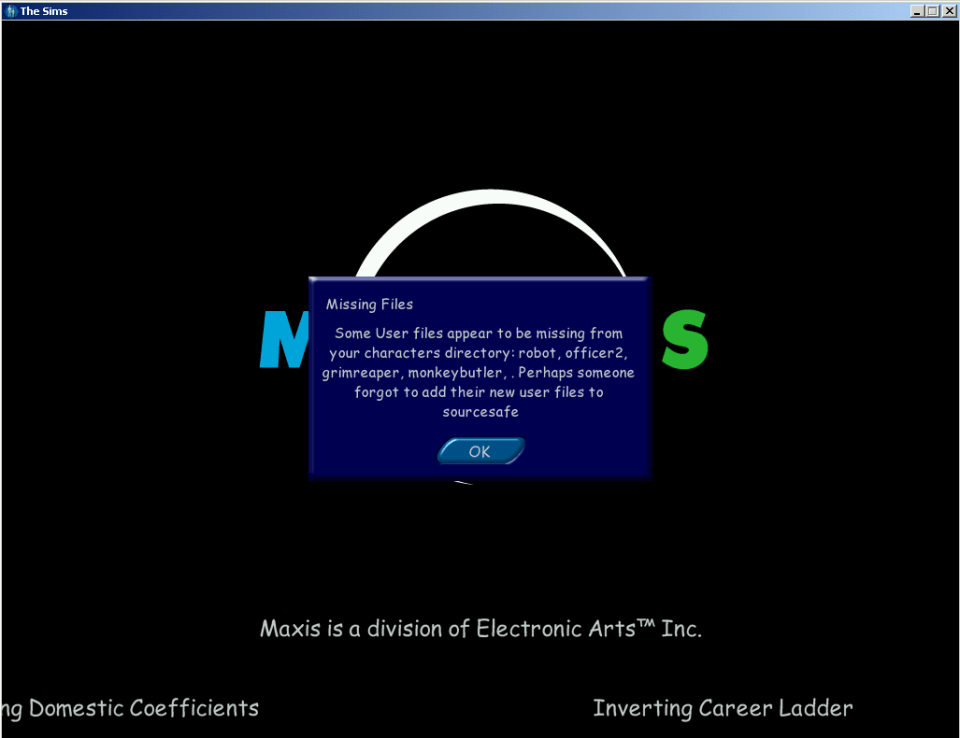The image size is (960, 738).
Task: Maximize The Sims window
Action: tap(930, 10)
